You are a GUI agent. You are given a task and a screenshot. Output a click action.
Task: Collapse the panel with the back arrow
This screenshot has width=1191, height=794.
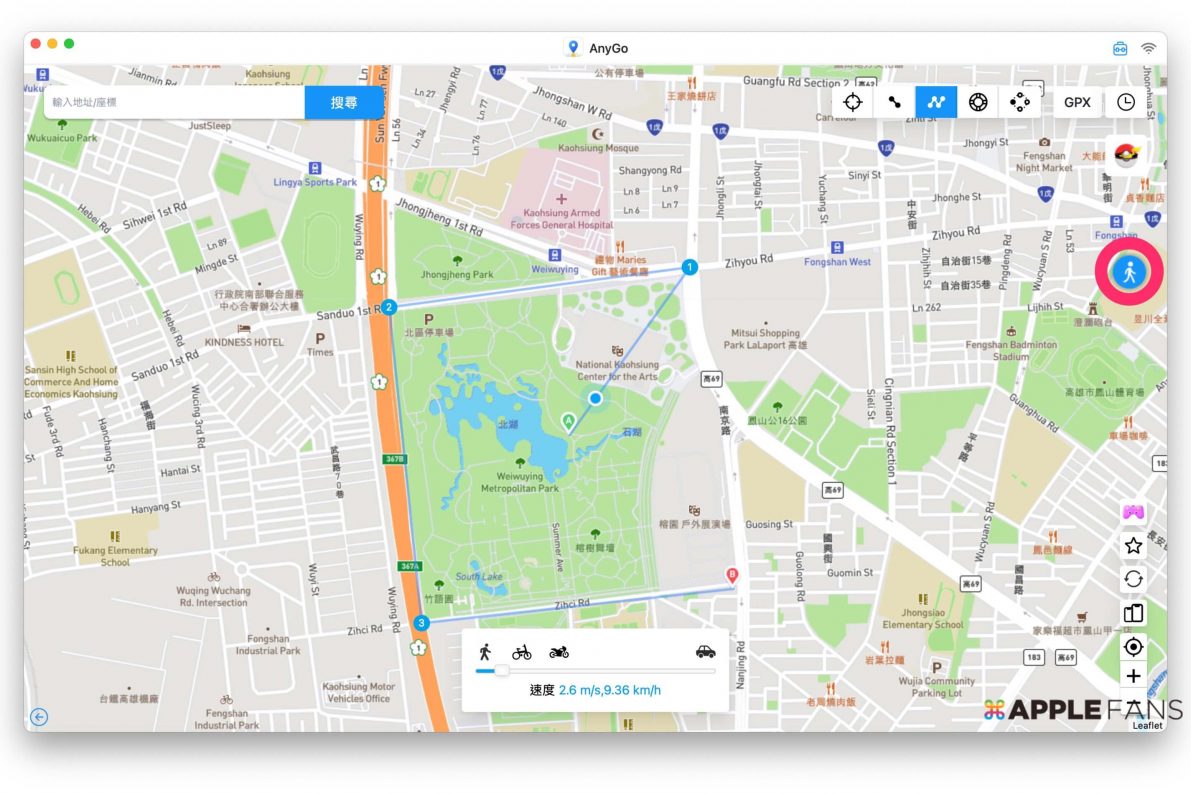39,716
